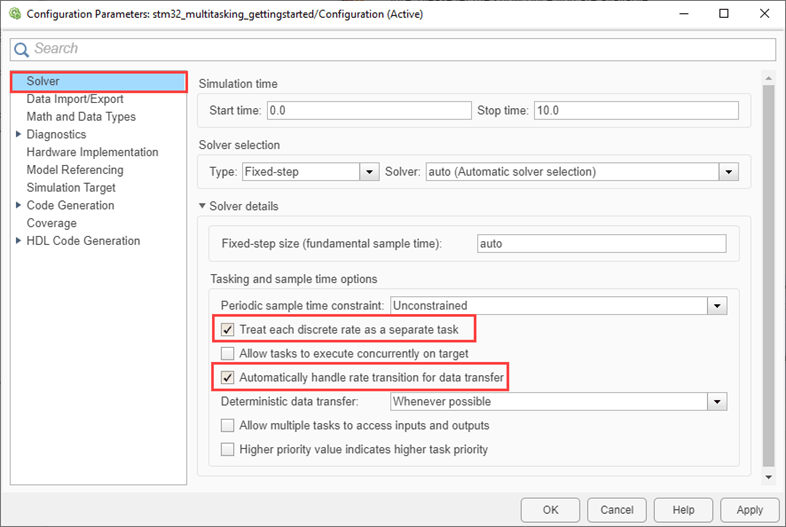This screenshot has height=527, width=786.
Task: Click the search magnifier icon
Action: pos(22,49)
